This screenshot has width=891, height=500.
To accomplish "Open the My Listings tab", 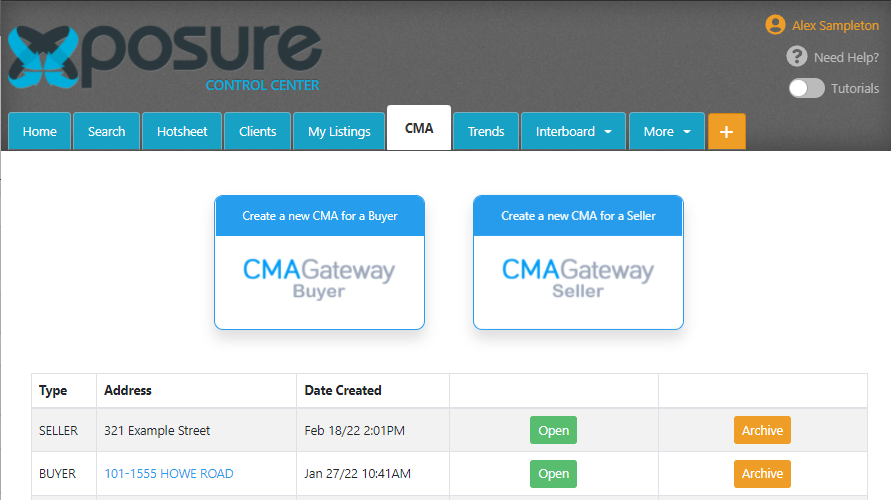I will tap(339, 132).
